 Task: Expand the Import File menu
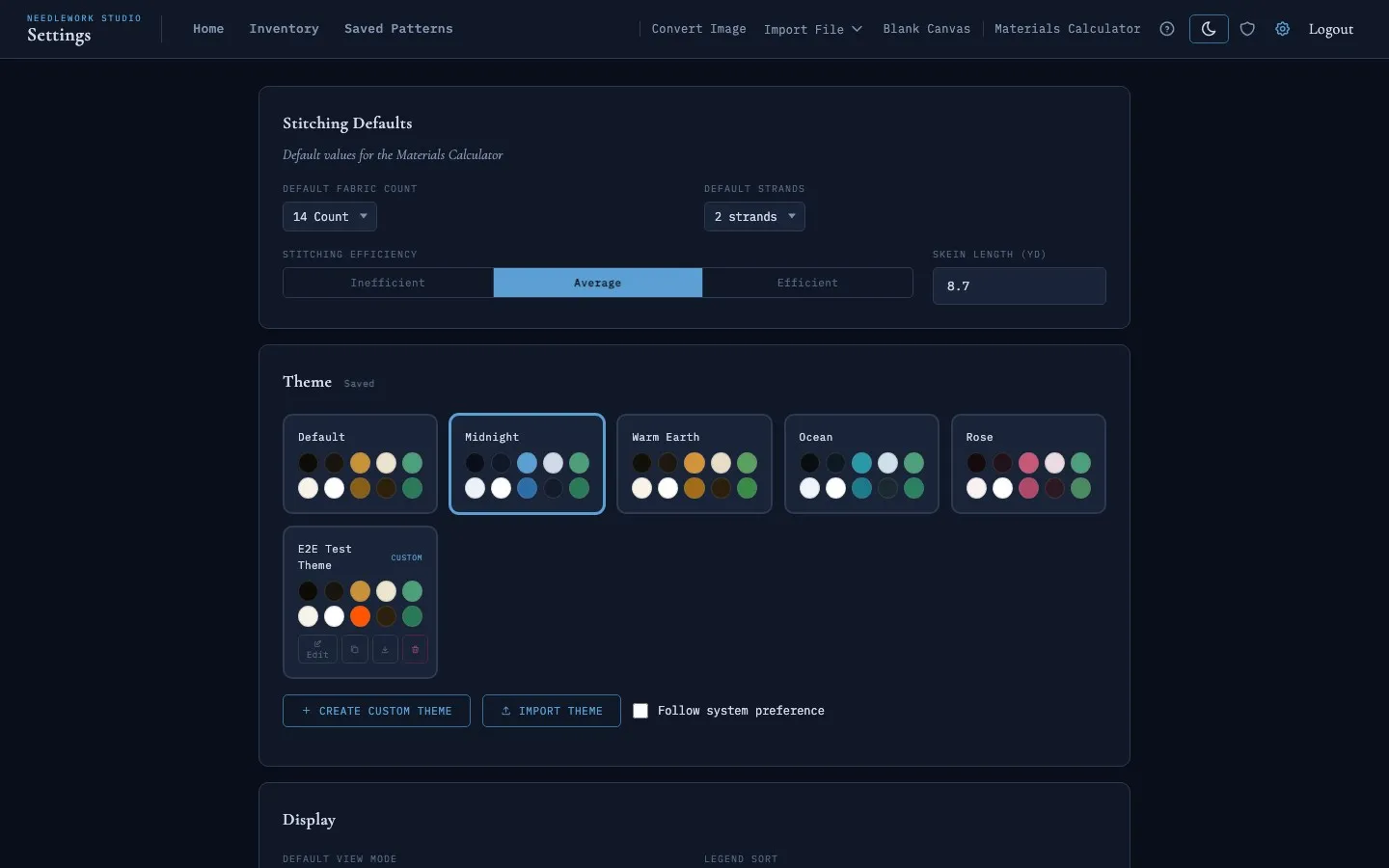click(x=812, y=29)
